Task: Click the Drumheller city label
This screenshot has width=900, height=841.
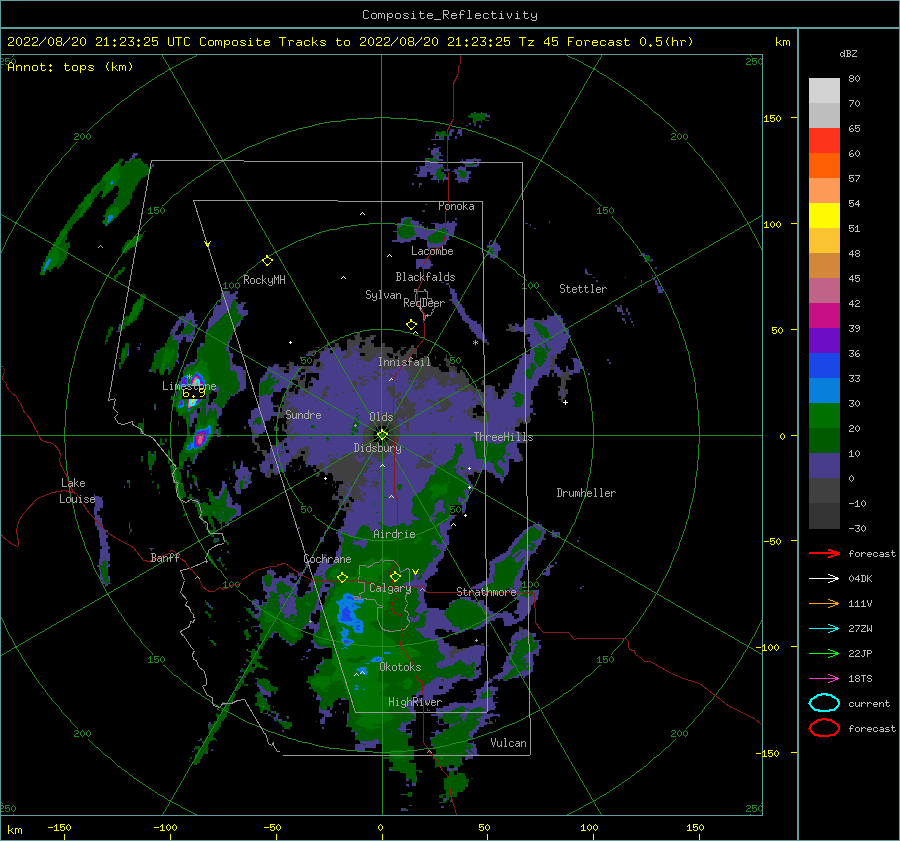Action: click(x=586, y=493)
